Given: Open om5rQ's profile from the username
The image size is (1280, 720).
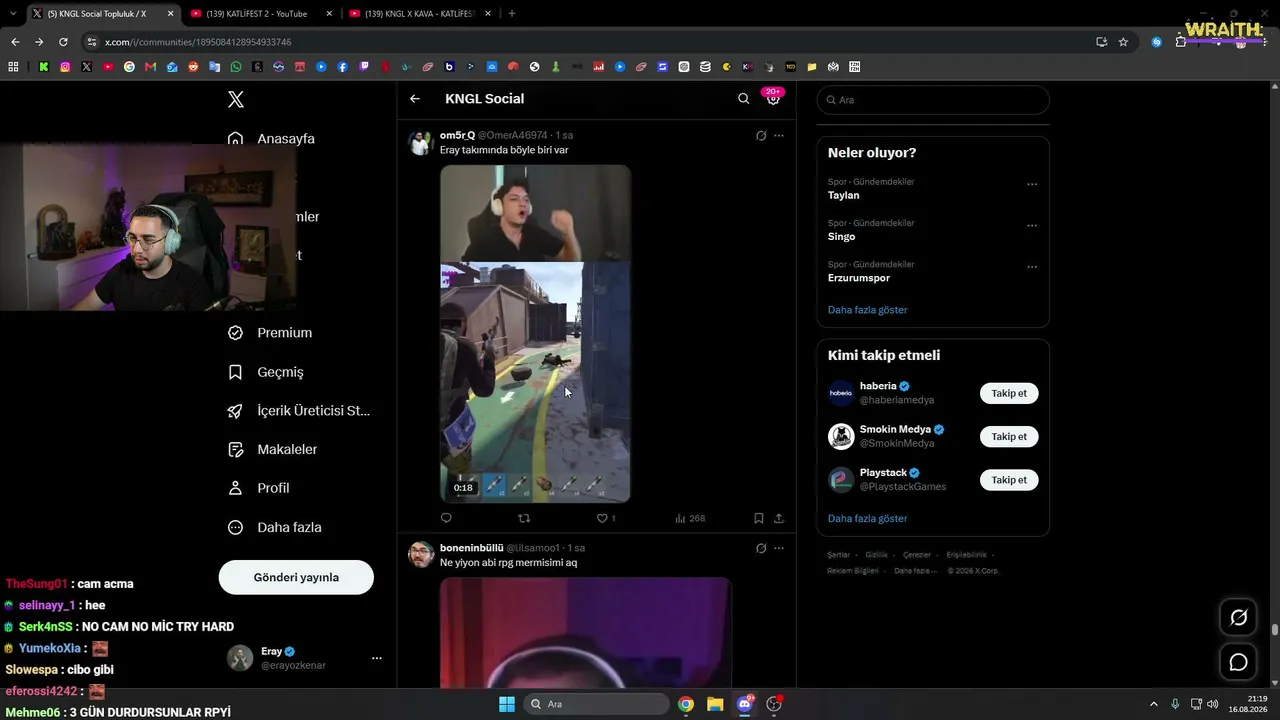Looking at the screenshot, I should (458, 135).
